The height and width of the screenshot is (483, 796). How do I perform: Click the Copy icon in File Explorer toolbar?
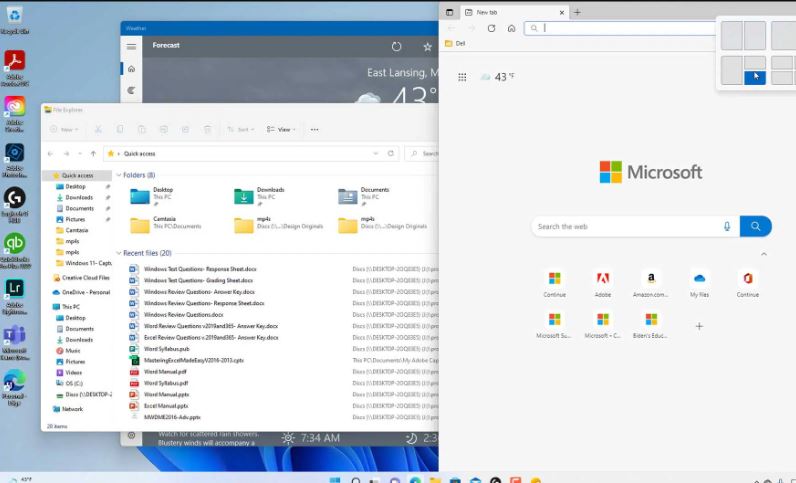[x=120, y=130]
